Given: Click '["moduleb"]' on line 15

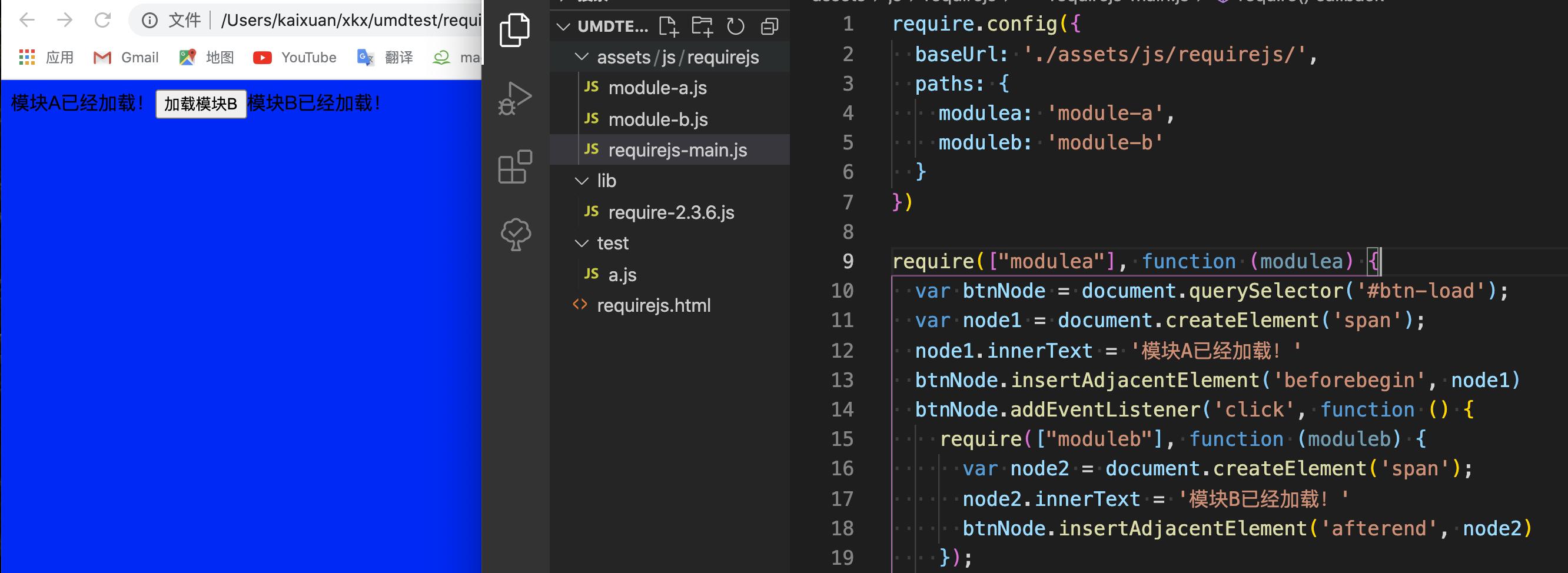Looking at the screenshot, I should pos(1100,438).
